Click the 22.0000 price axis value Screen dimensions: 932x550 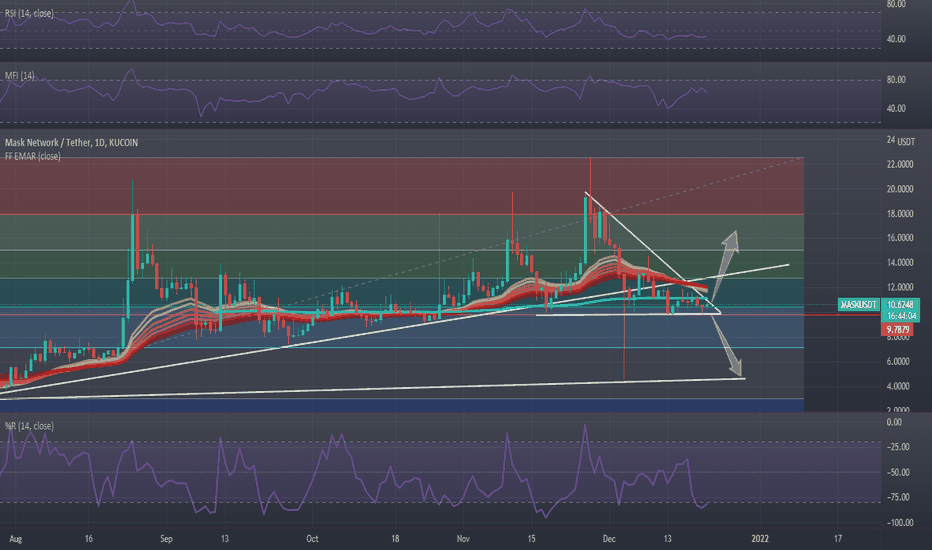tap(900, 164)
